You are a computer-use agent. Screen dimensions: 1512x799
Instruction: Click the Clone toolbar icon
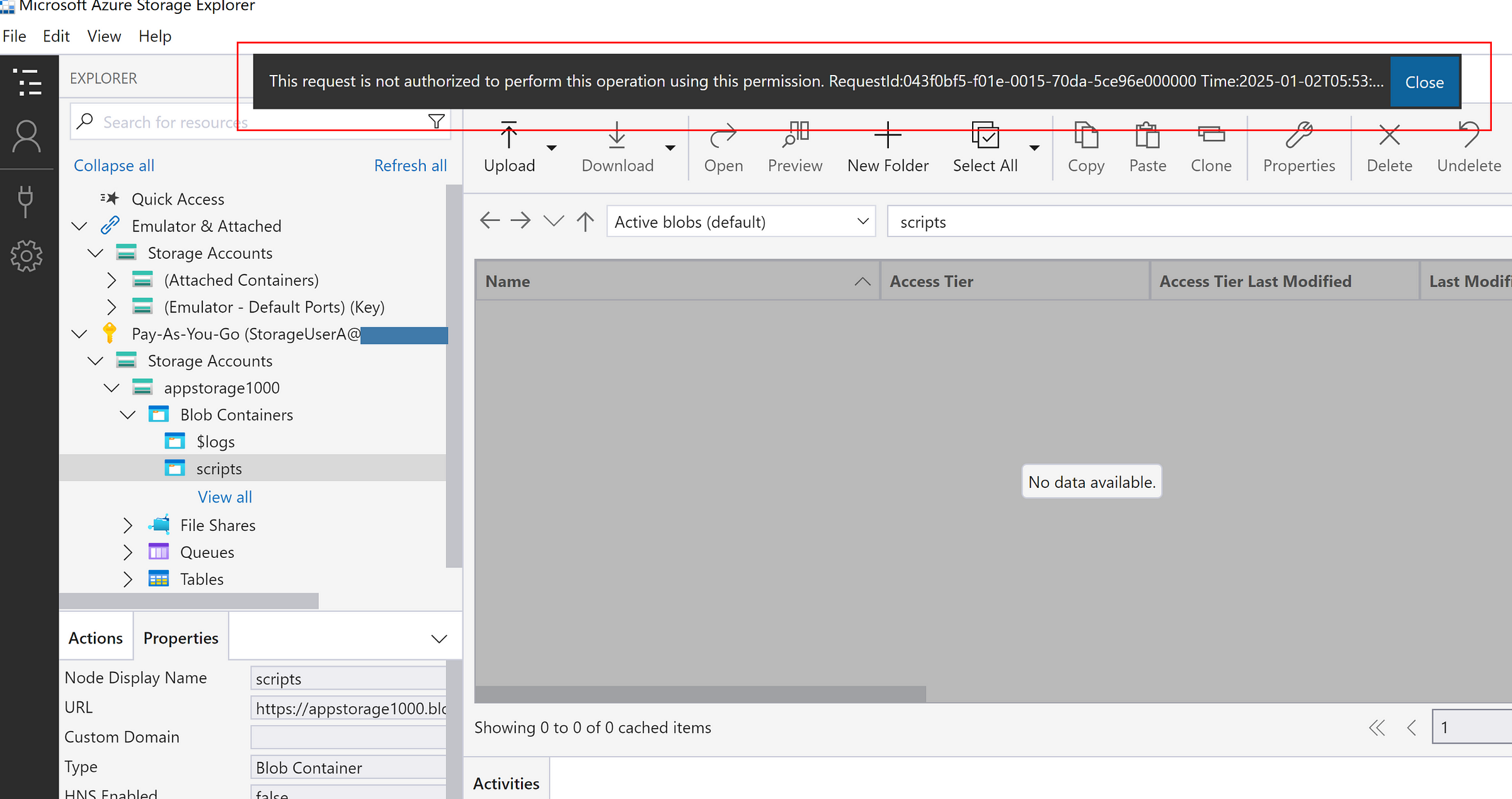(x=1211, y=135)
